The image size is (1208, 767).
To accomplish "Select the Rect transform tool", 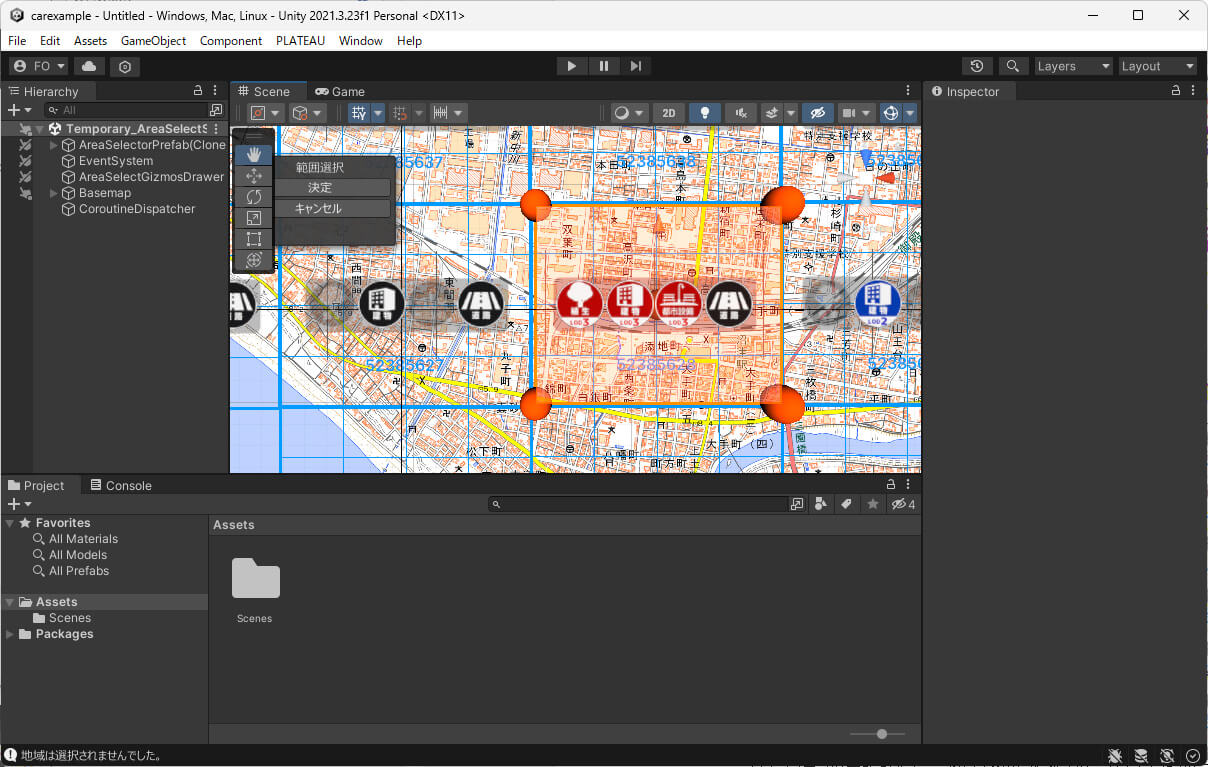I will point(254,239).
